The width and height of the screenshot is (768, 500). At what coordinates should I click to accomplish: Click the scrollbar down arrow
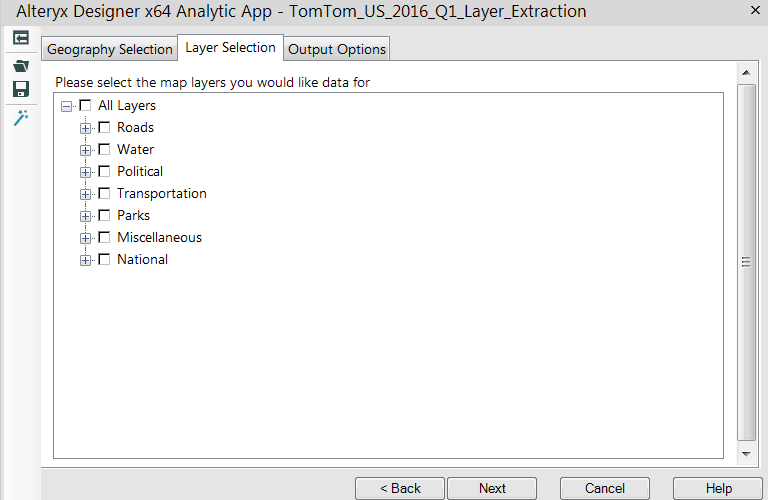click(746, 454)
